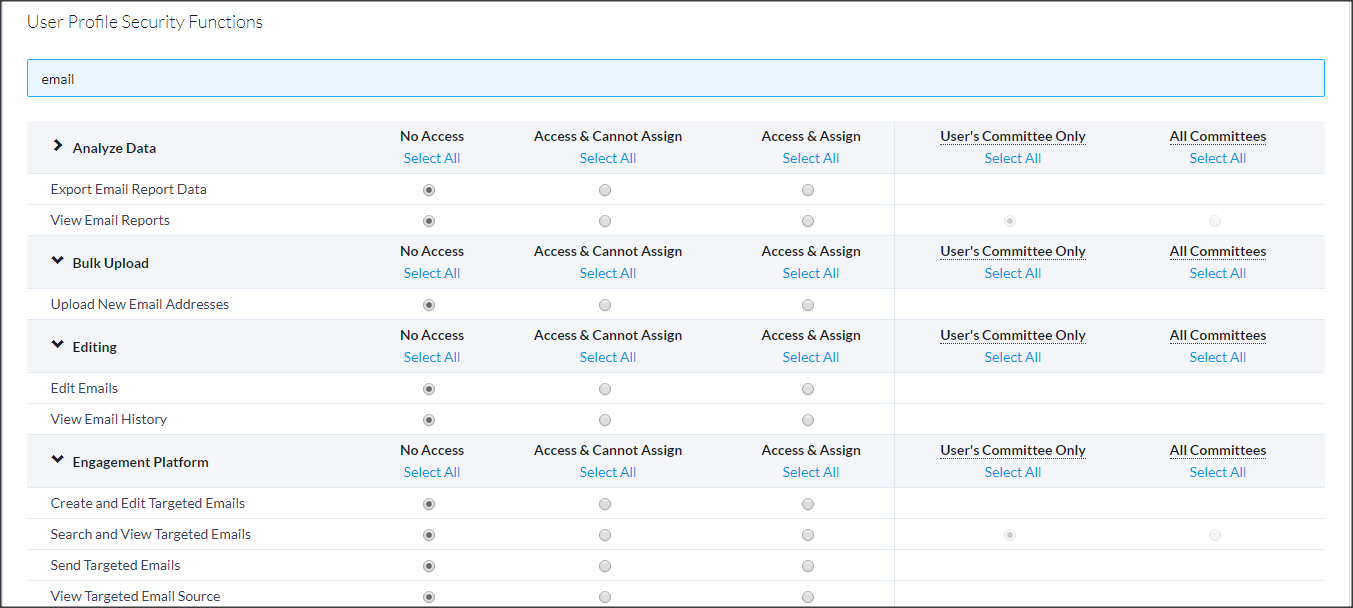
Task: Enable Access & Assign for View Email History
Action: (807, 419)
